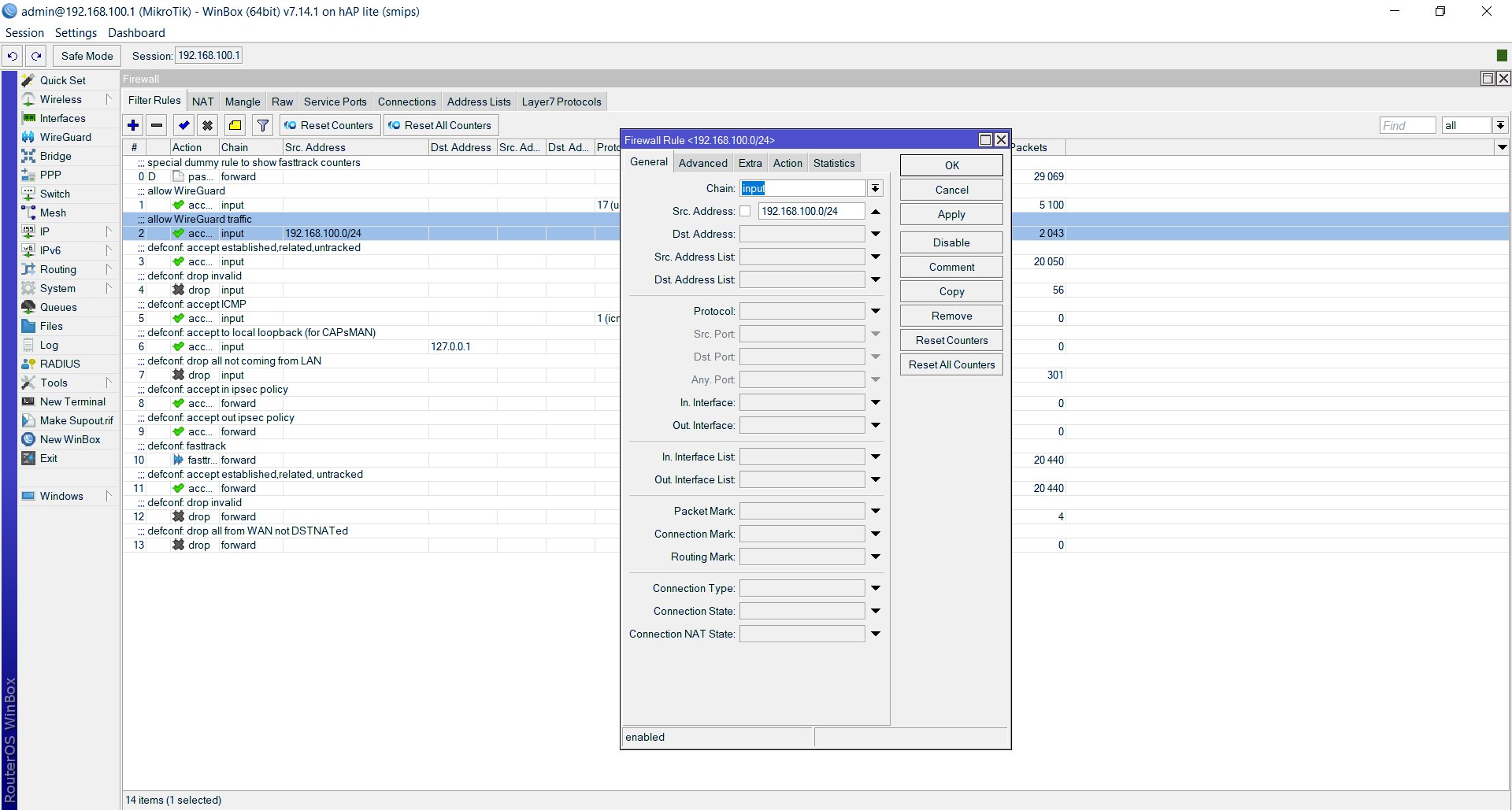Viewport: 1512px width, 810px height.
Task: Click the undo arrow icon
Action: [13, 56]
